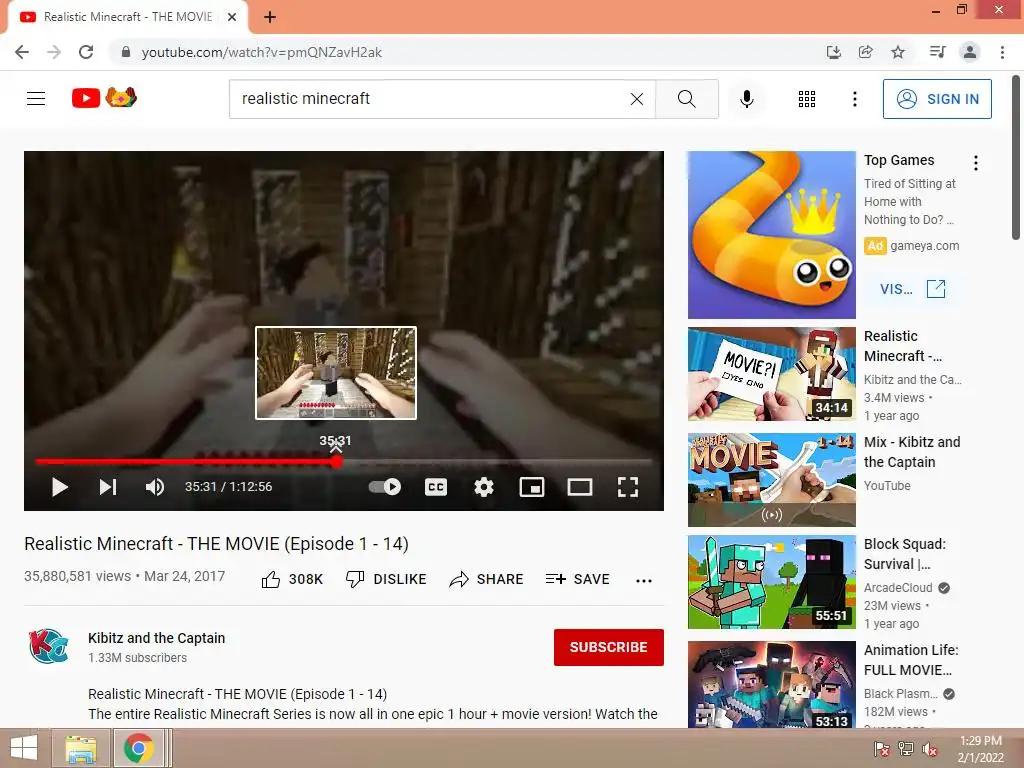This screenshot has height=768, width=1024.
Task: Select the Realistic Minecraft - THE MOVIE tab
Action: click(x=128, y=18)
